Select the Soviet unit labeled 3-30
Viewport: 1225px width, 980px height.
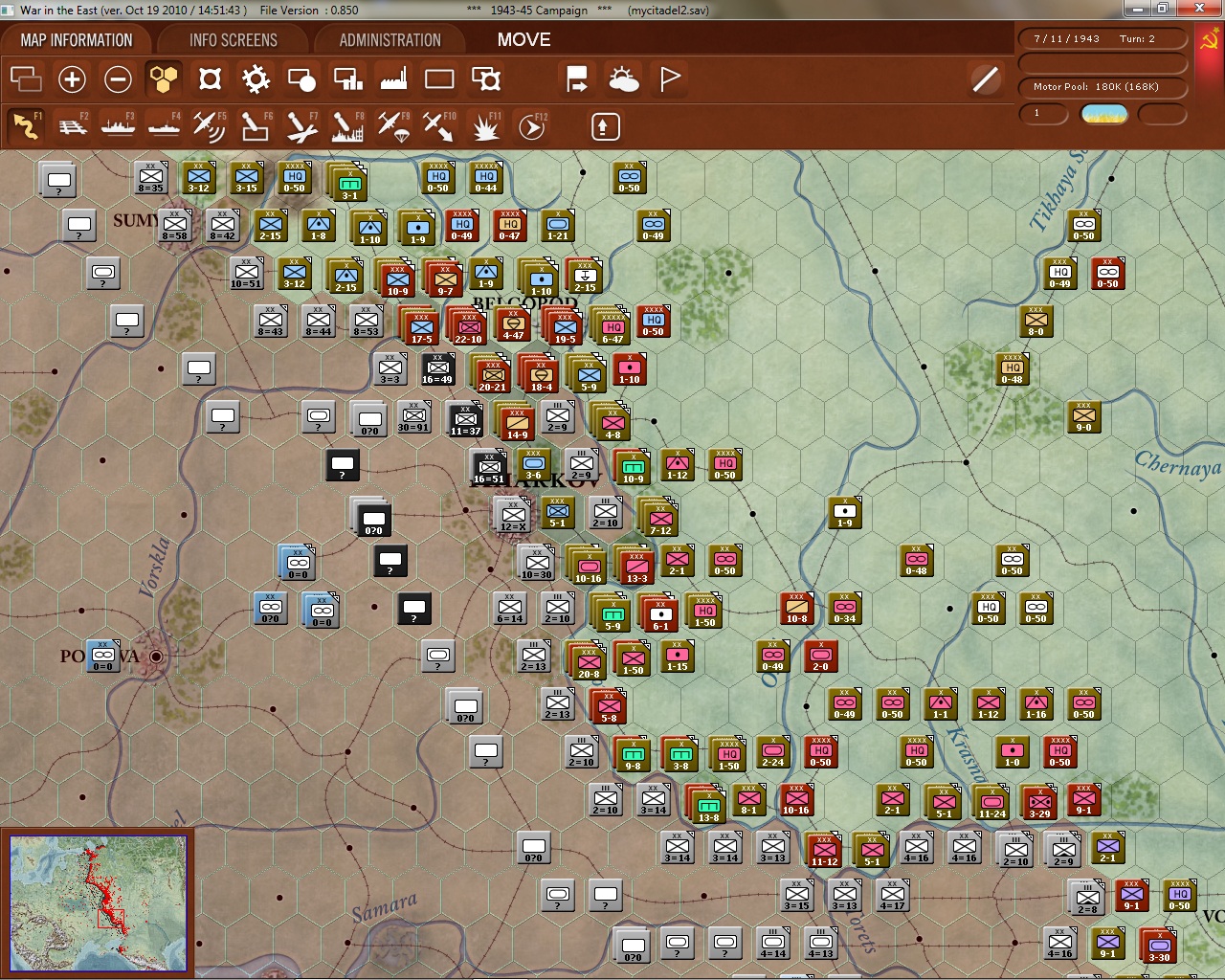tap(1160, 945)
